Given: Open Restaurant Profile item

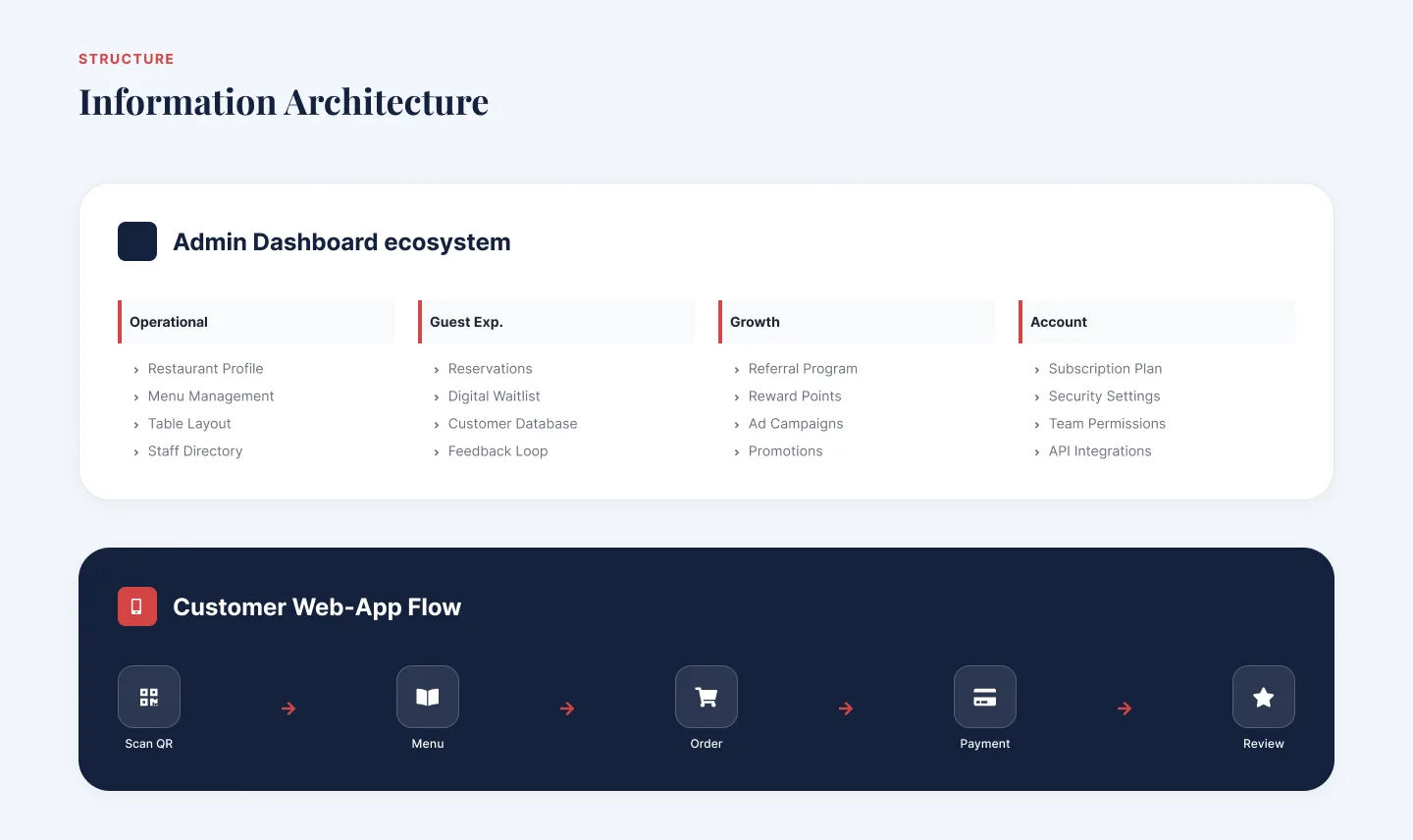Looking at the screenshot, I should [205, 369].
